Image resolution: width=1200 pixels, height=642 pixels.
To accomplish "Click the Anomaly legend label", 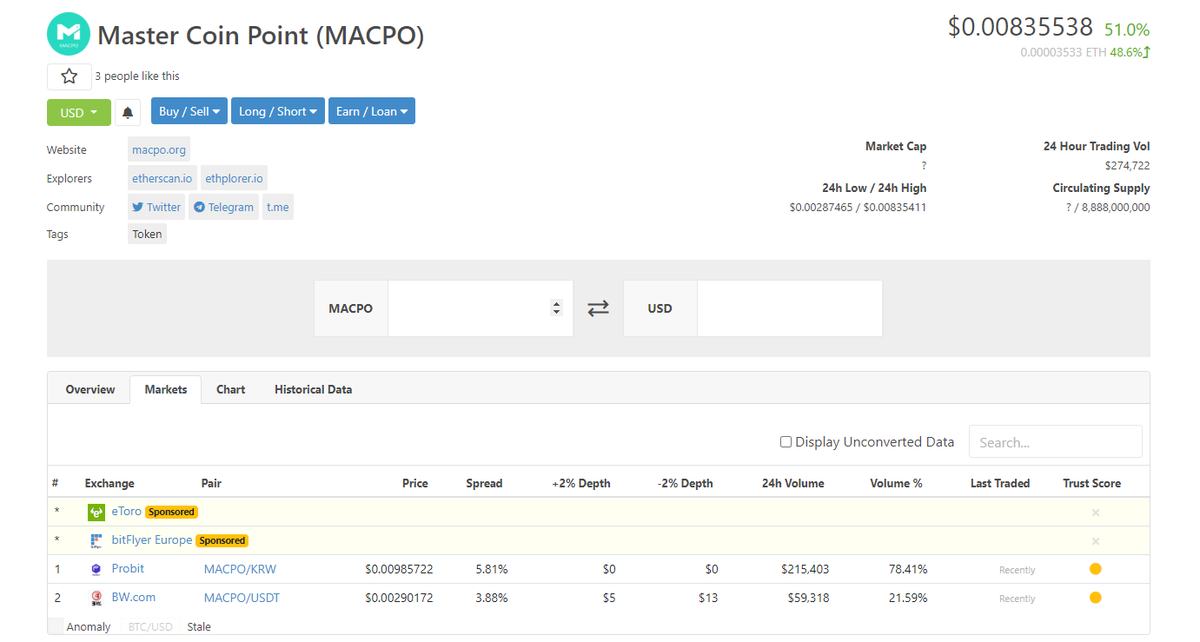I will pos(89,627).
